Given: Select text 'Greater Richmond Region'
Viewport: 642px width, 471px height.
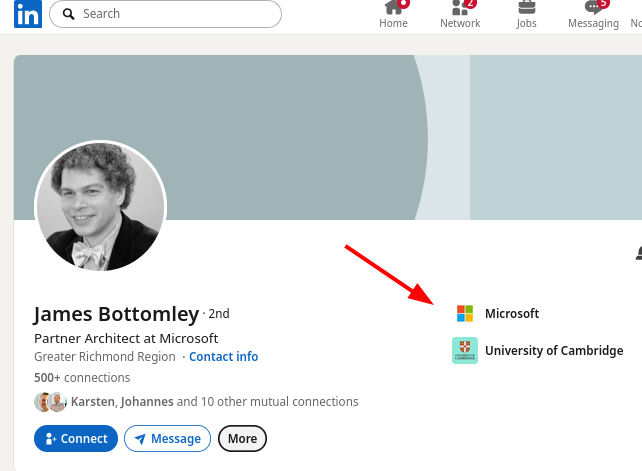Looking at the screenshot, I should (x=105, y=357).
